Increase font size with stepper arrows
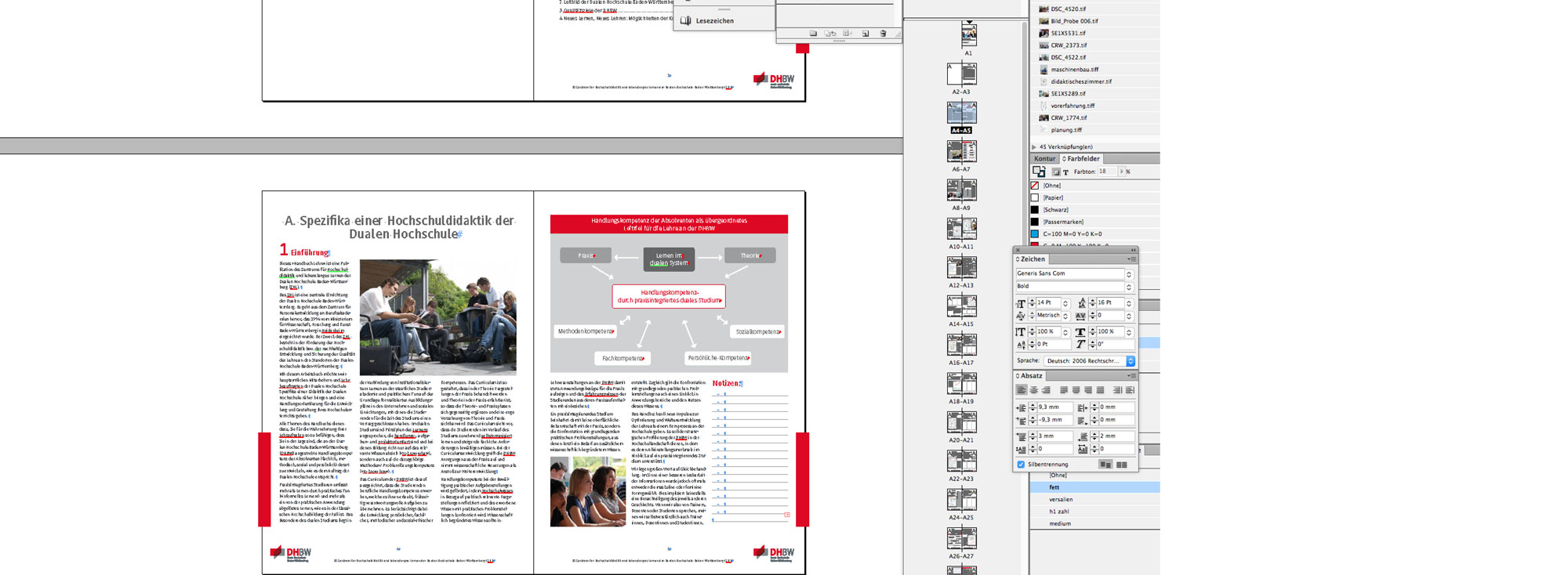This screenshot has width=1568, height=575. 1032,300
